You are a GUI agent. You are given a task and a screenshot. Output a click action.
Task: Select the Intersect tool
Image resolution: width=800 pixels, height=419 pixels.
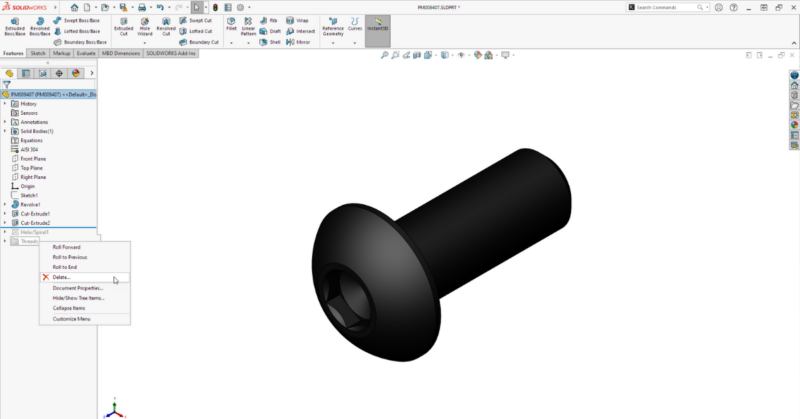point(300,31)
